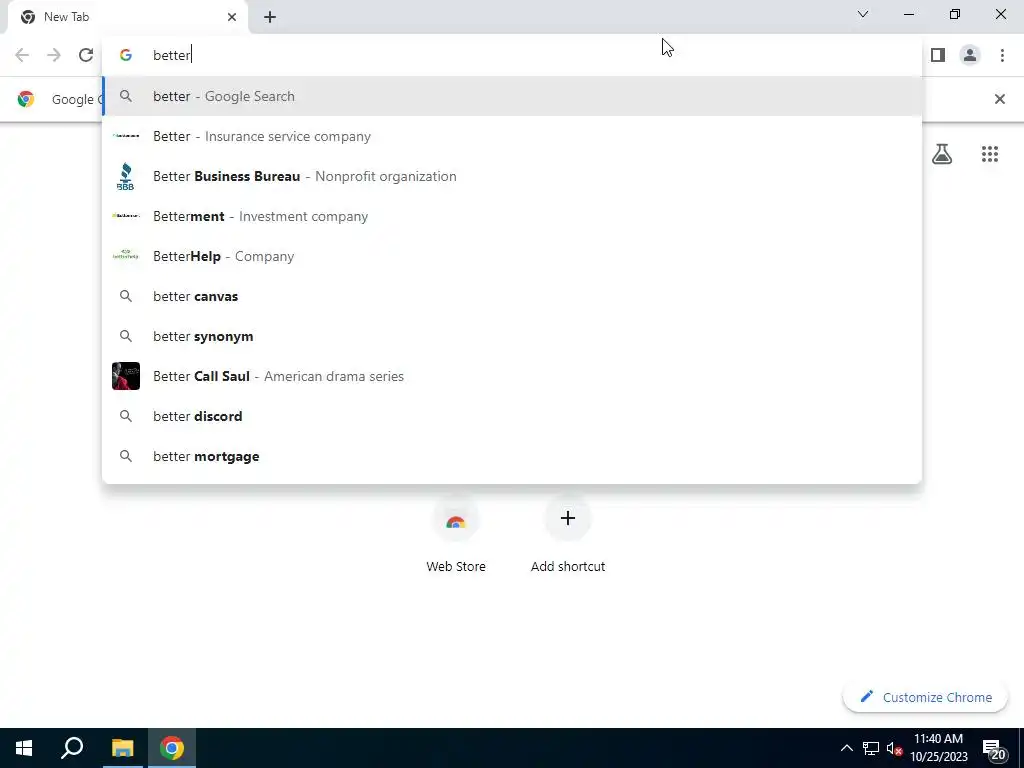Go forward with the right arrow button
Viewport: 1024px width, 768px height.
(54, 55)
